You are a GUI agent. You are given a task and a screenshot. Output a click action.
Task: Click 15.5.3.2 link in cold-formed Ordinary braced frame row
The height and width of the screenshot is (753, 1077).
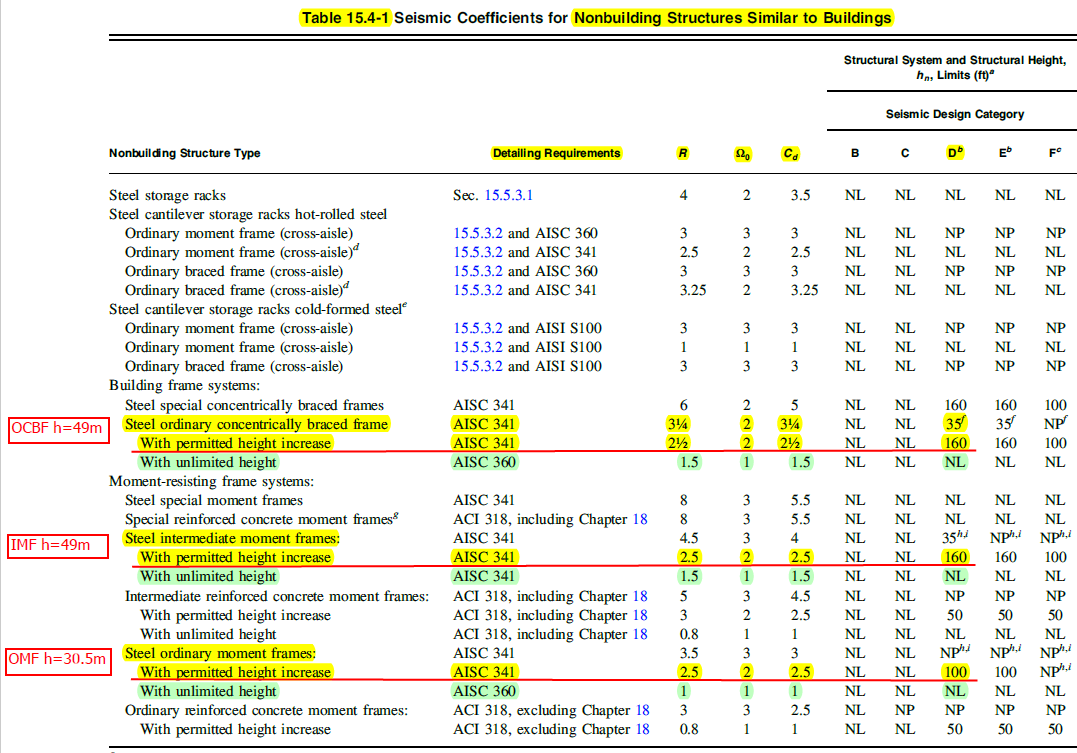479,366
